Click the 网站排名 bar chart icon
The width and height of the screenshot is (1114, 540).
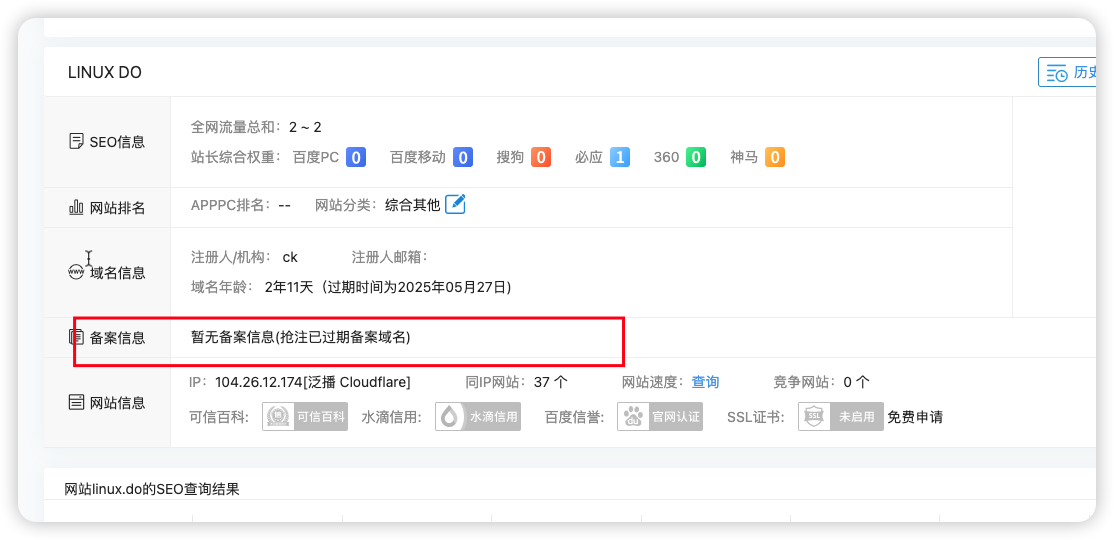[x=76, y=207]
